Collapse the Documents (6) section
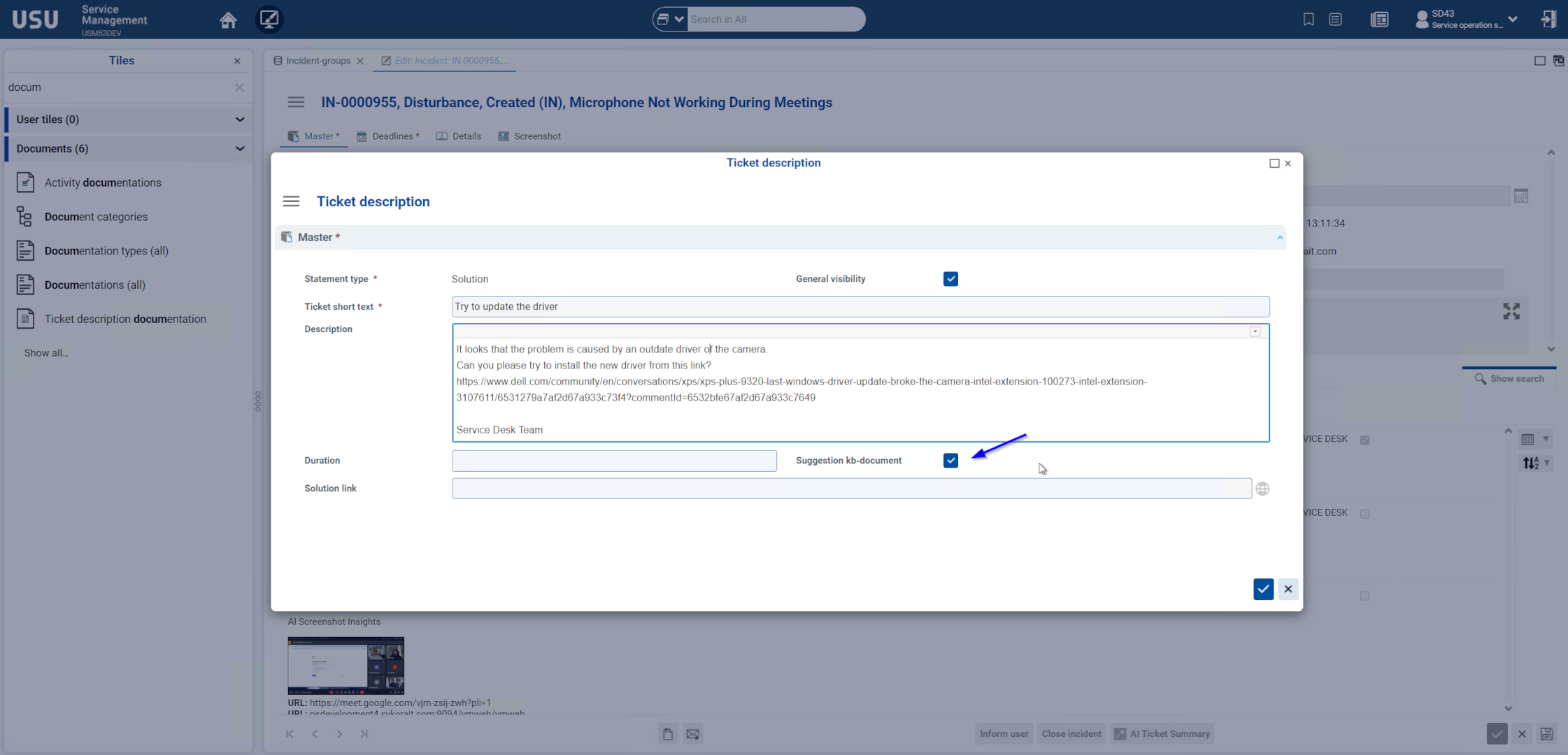The width and height of the screenshot is (1568, 755). (239, 148)
